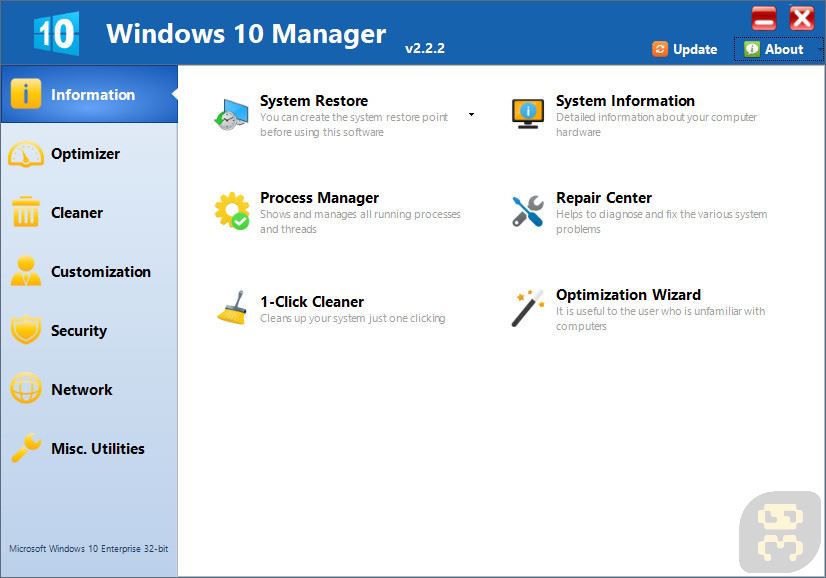
Task: Click description 'Detailed information about your computer hardware'
Action: [x=656, y=124]
